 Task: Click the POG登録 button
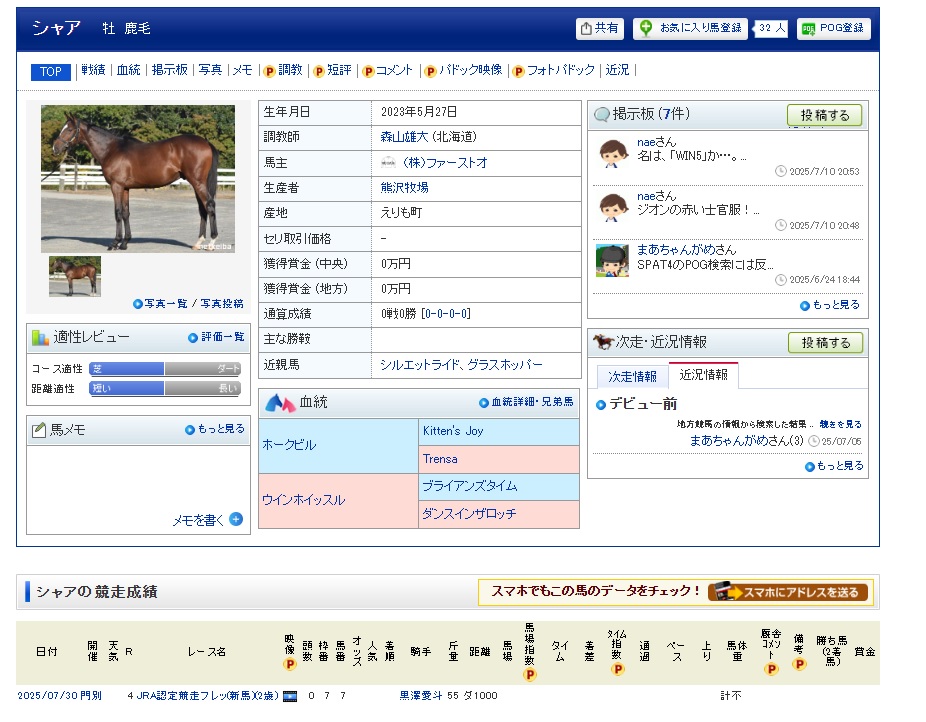833,28
